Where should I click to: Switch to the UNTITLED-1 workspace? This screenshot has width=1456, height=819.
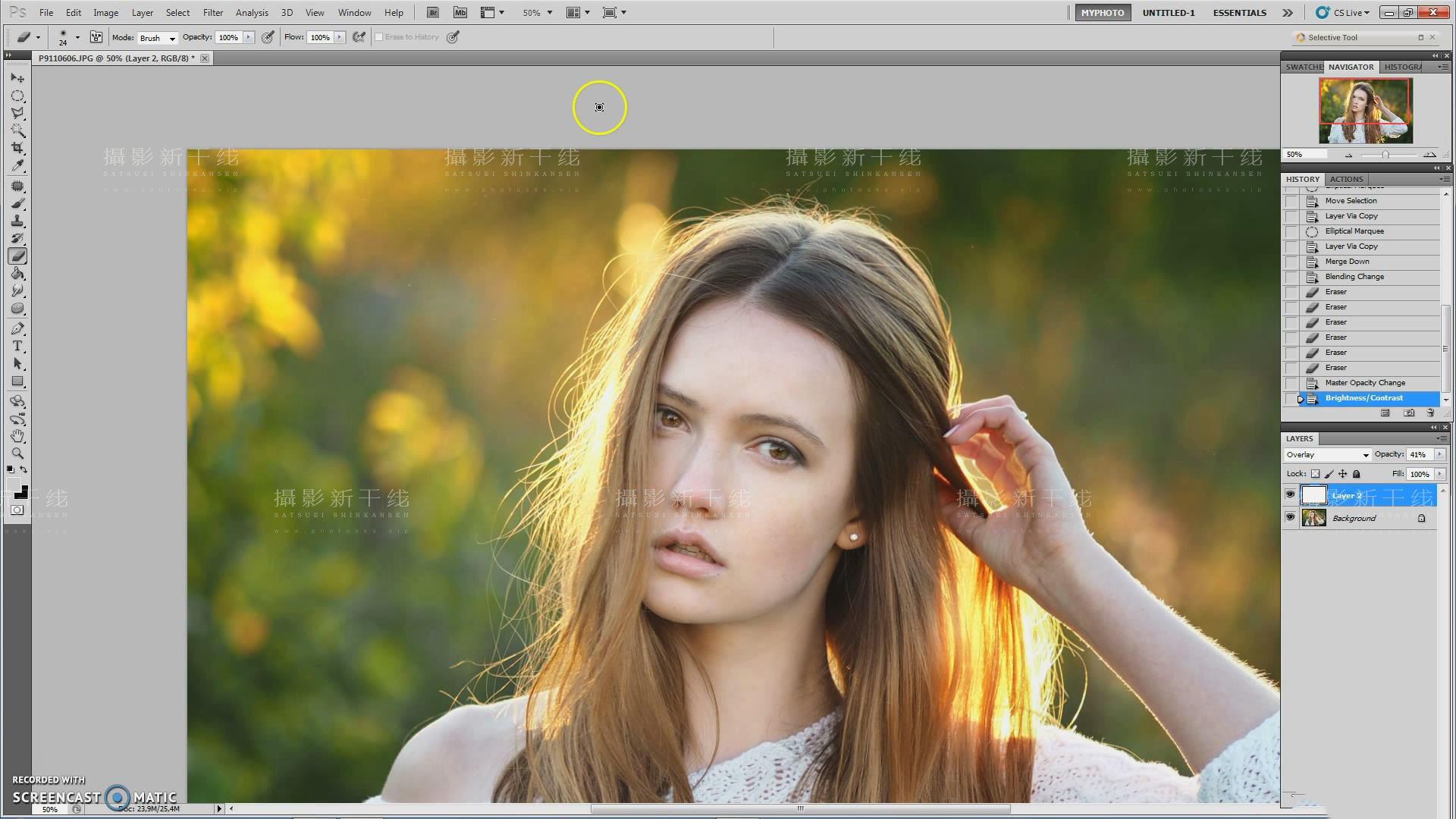pyautogui.click(x=1168, y=13)
